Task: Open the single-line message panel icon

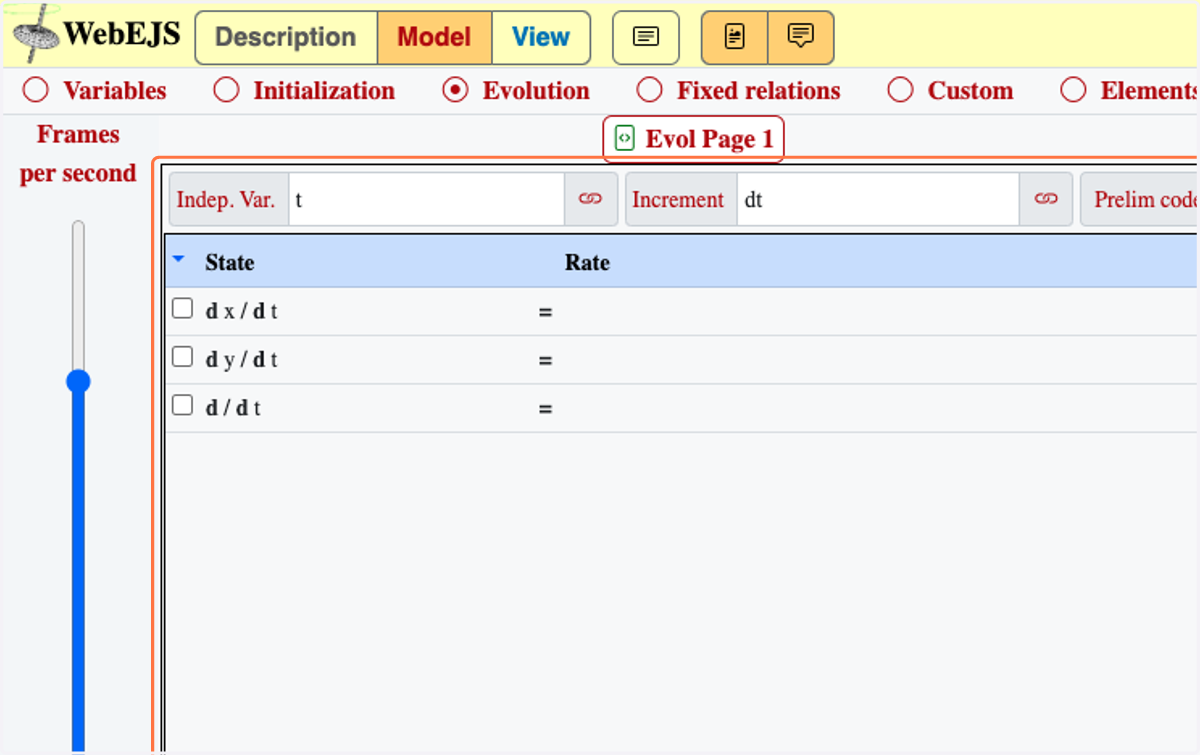Action: coord(646,37)
